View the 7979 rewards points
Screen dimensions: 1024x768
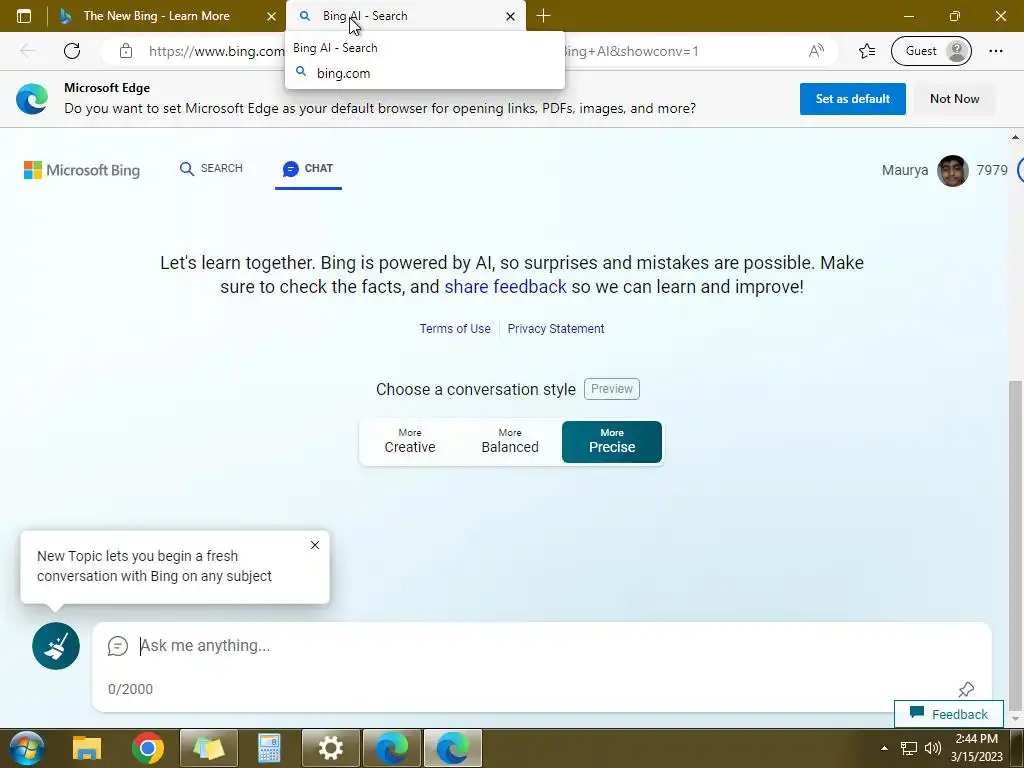(991, 170)
